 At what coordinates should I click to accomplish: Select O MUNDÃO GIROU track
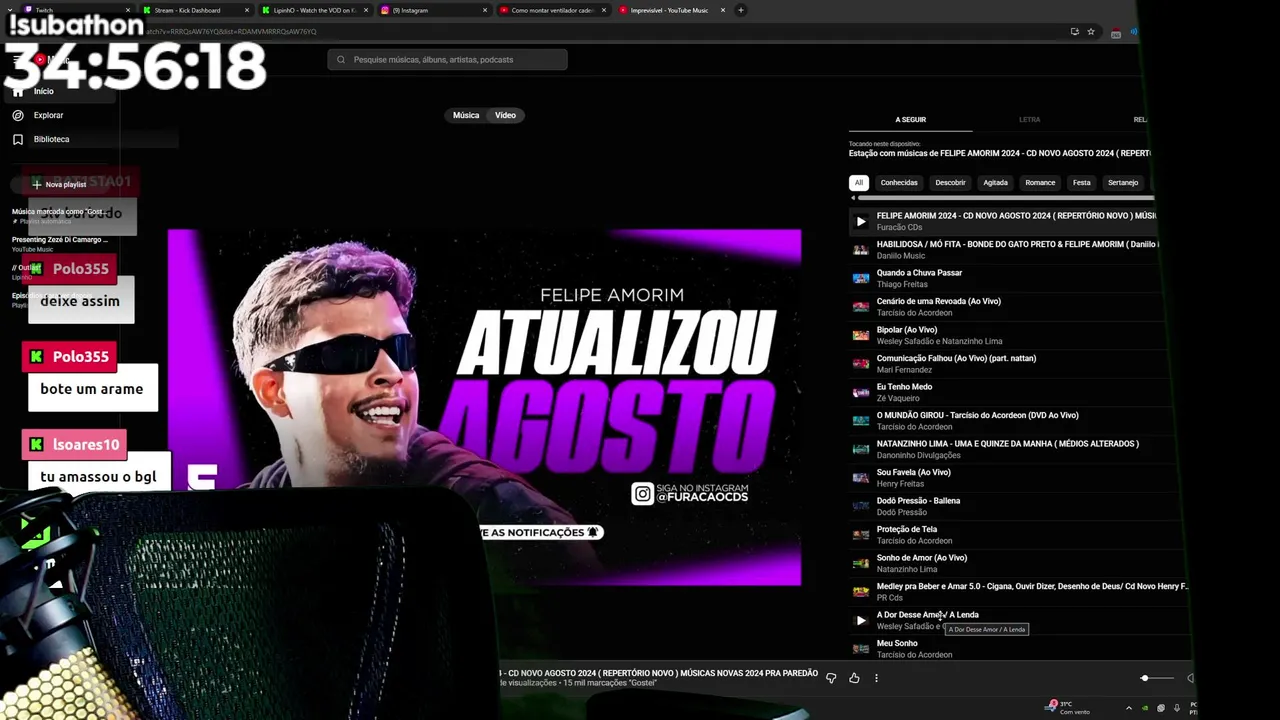tap(977, 415)
